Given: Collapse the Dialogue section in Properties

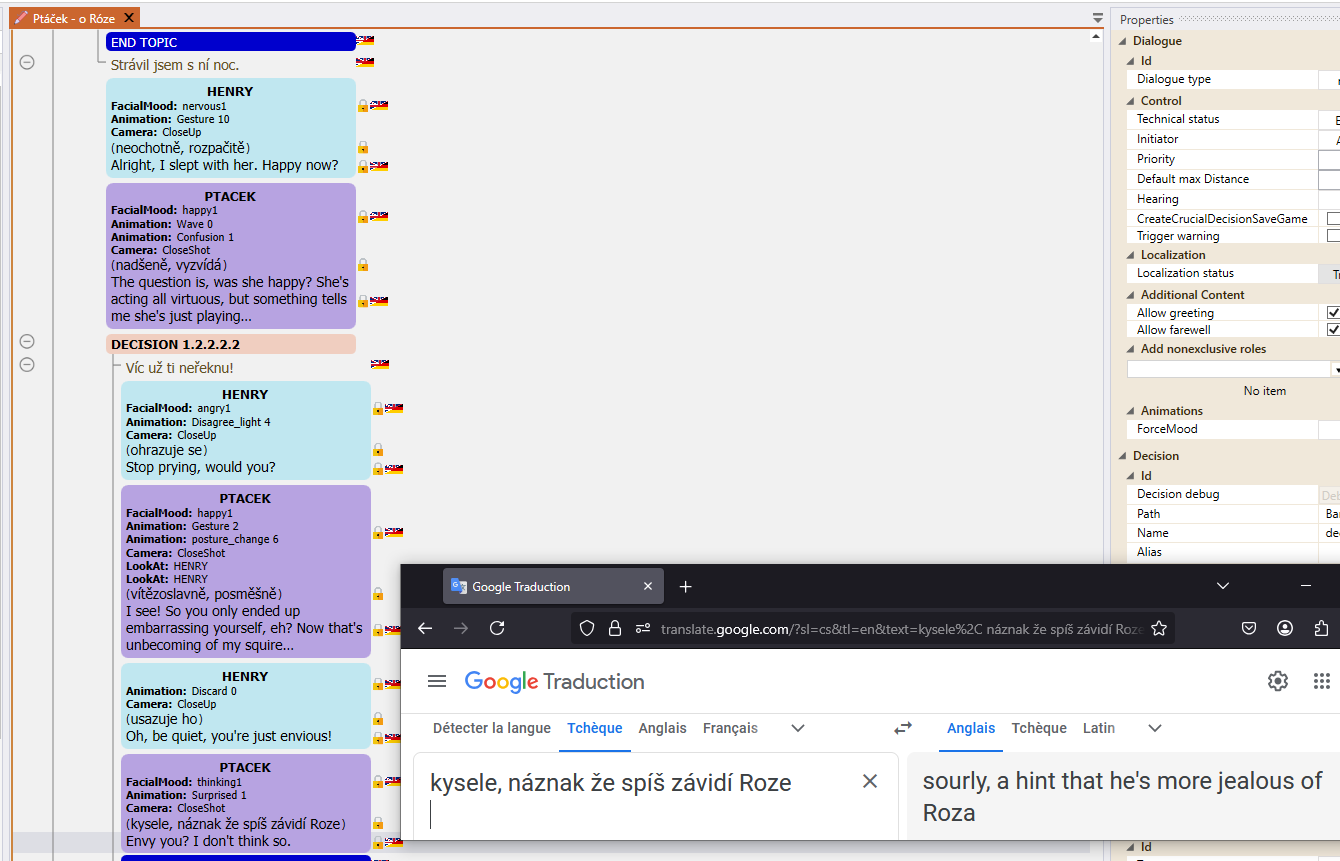Looking at the screenshot, I should (1124, 41).
